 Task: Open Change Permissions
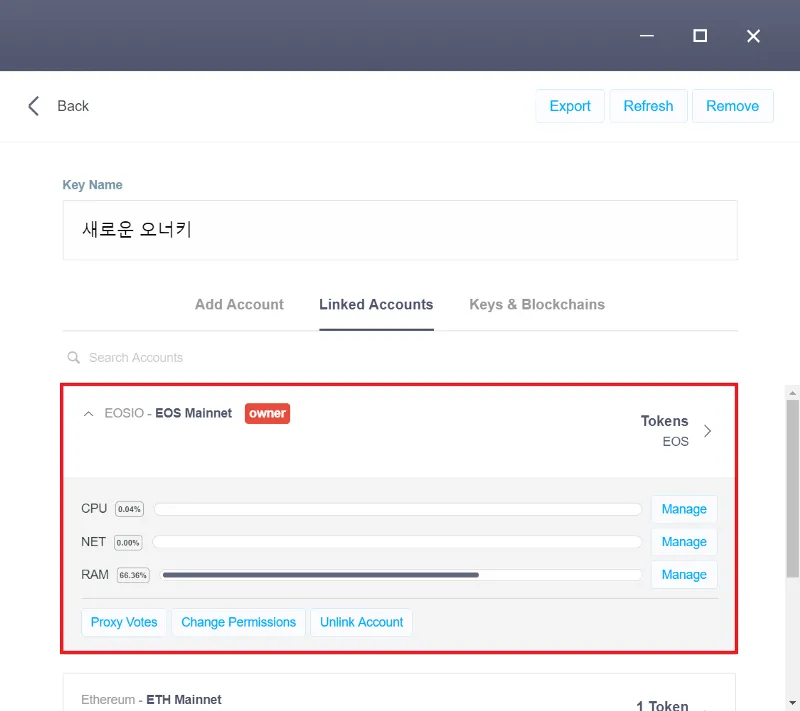click(x=238, y=622)
